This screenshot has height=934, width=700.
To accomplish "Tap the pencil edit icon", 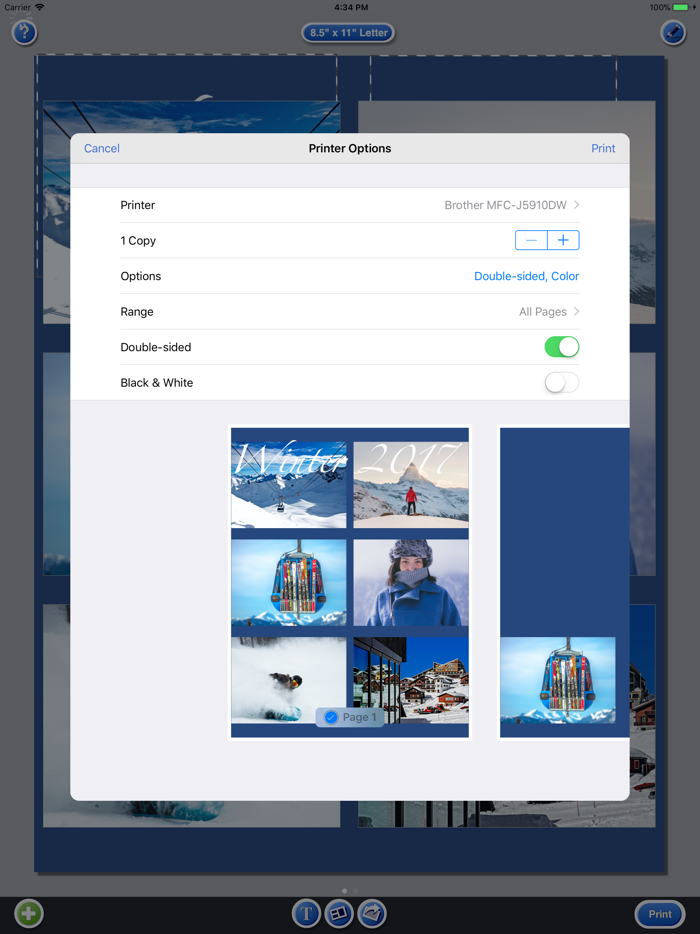I will (x=673, y=32).
